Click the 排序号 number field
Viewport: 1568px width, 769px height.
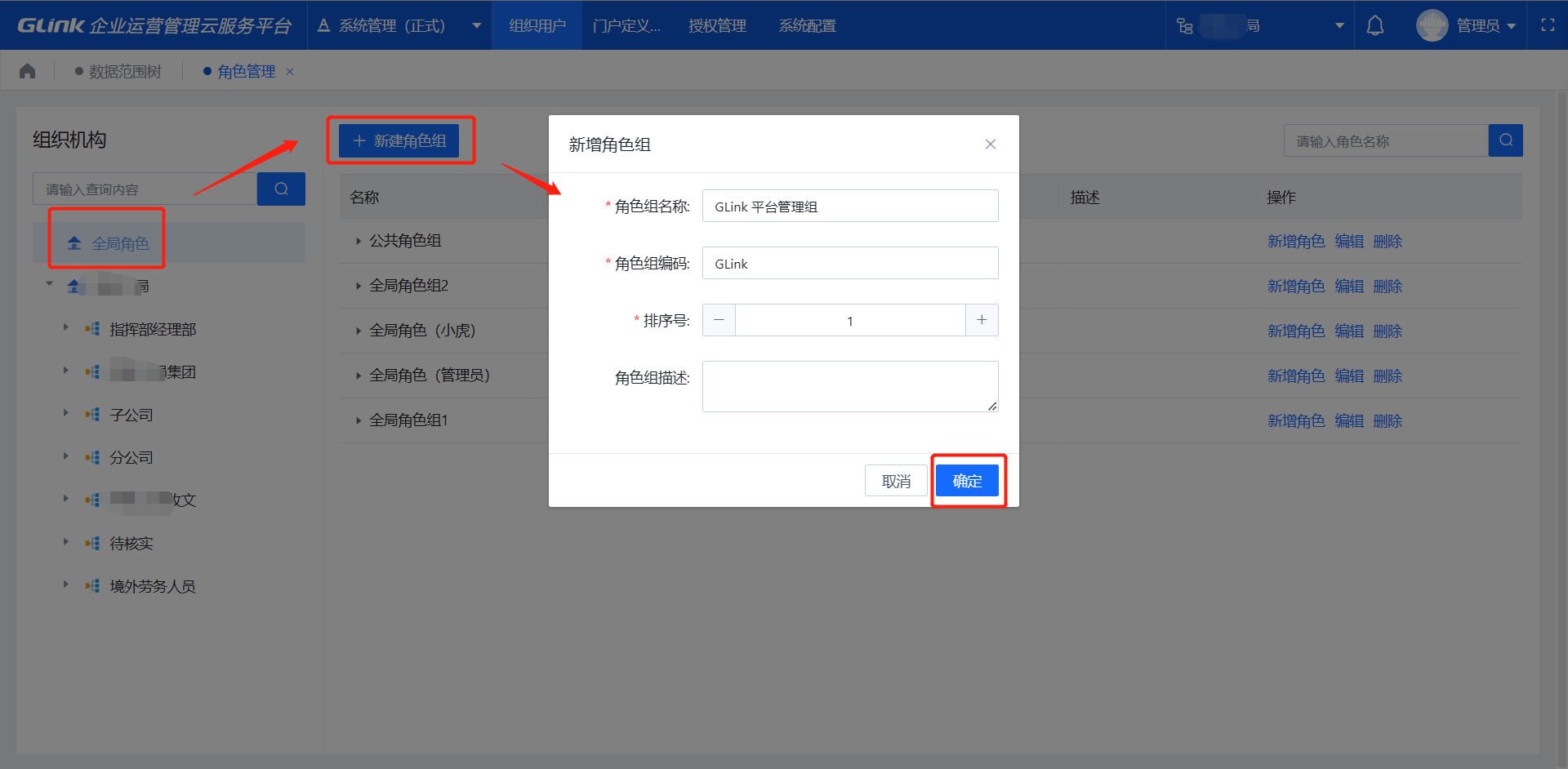[850, 320]
